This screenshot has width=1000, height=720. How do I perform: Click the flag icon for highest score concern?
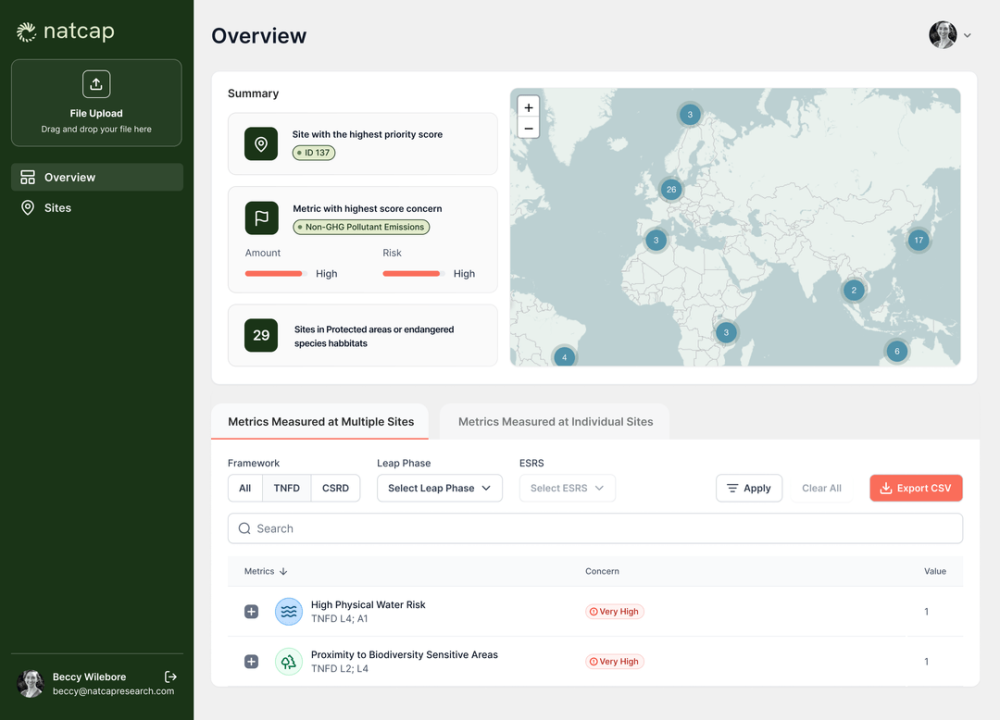pos(261,218)
